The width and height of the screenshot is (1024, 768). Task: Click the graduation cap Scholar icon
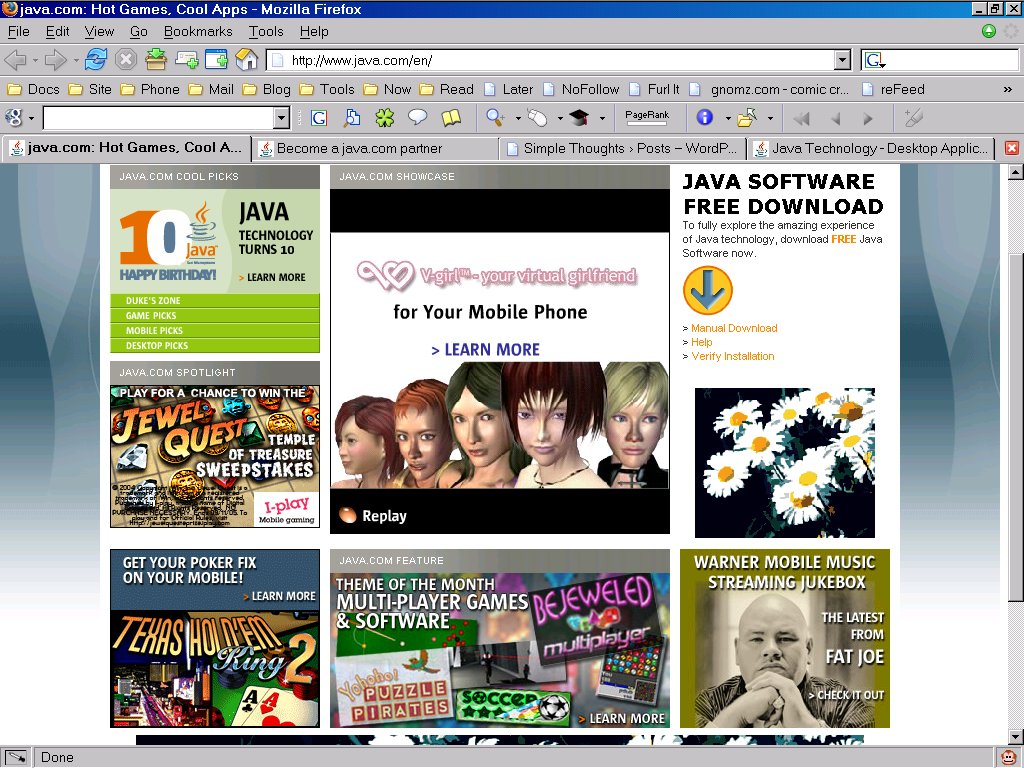point(579,118)
